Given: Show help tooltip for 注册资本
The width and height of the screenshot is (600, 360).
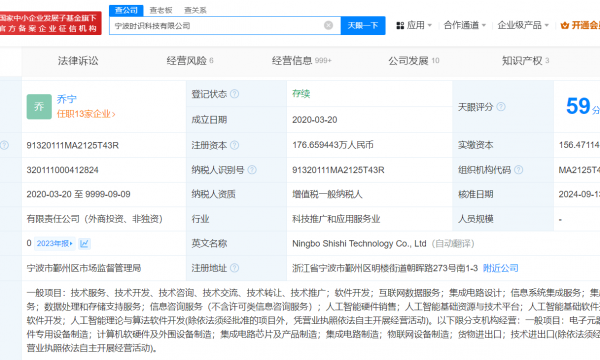Looking at the screenshot, I should click(235, 145).
